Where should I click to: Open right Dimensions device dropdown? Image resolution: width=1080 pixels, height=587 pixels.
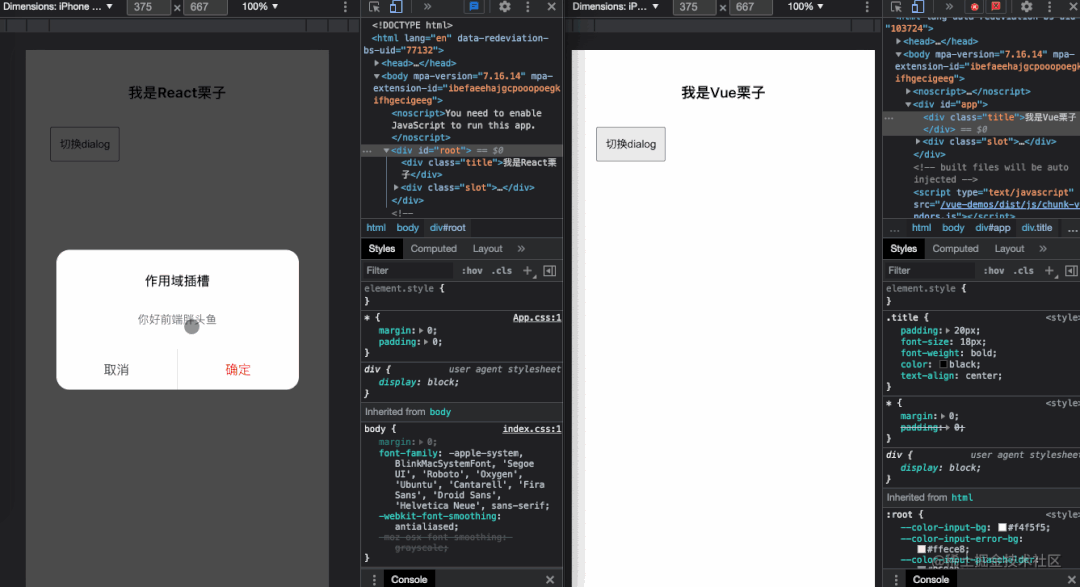coord(616,7)
